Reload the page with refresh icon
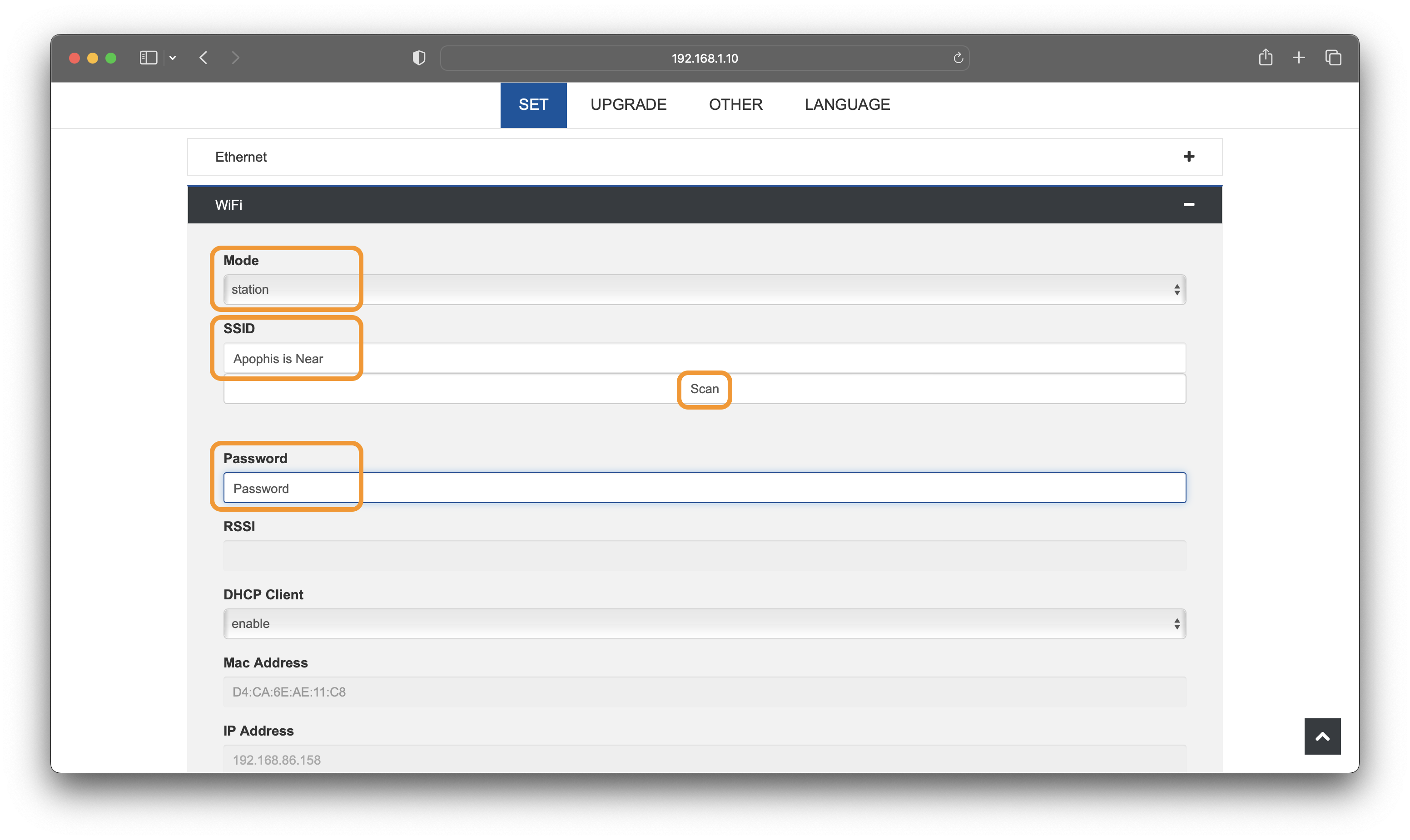 [958, 58]
